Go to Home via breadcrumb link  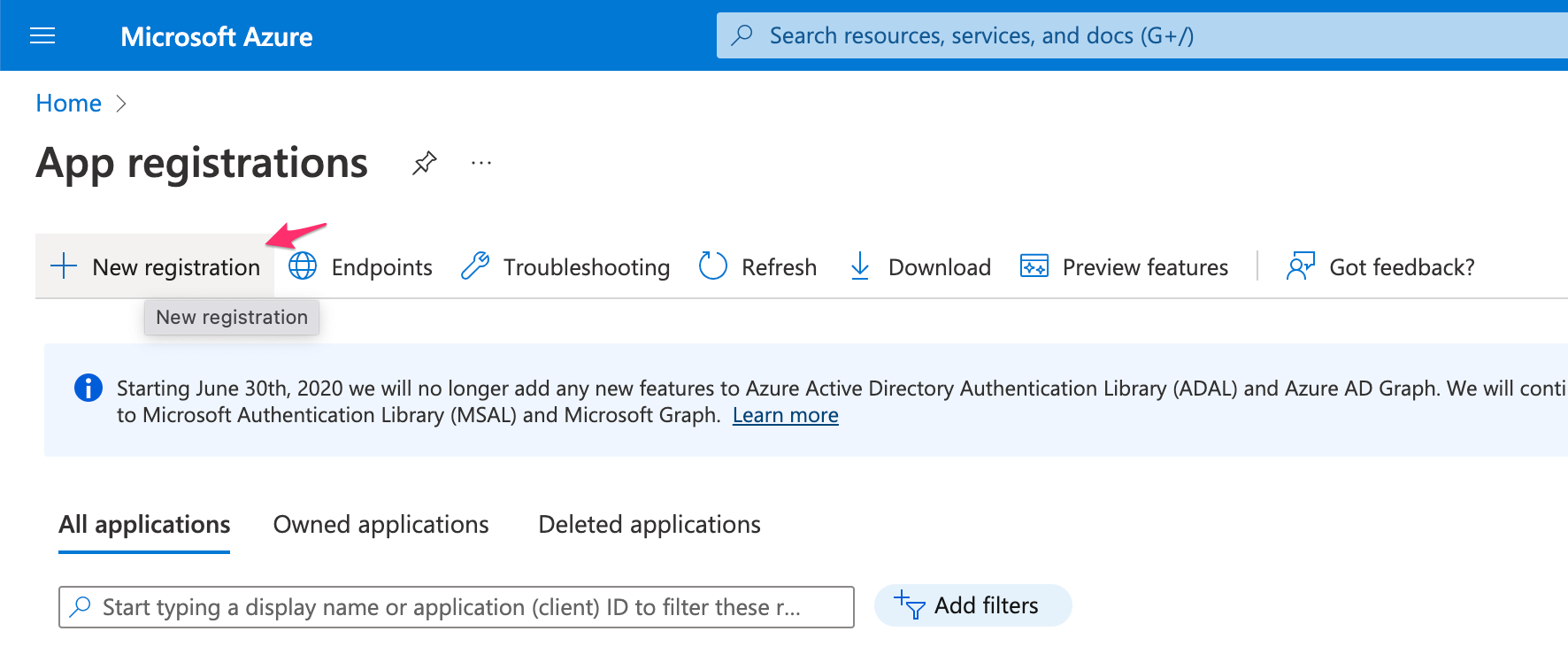[x=68, y=104]
